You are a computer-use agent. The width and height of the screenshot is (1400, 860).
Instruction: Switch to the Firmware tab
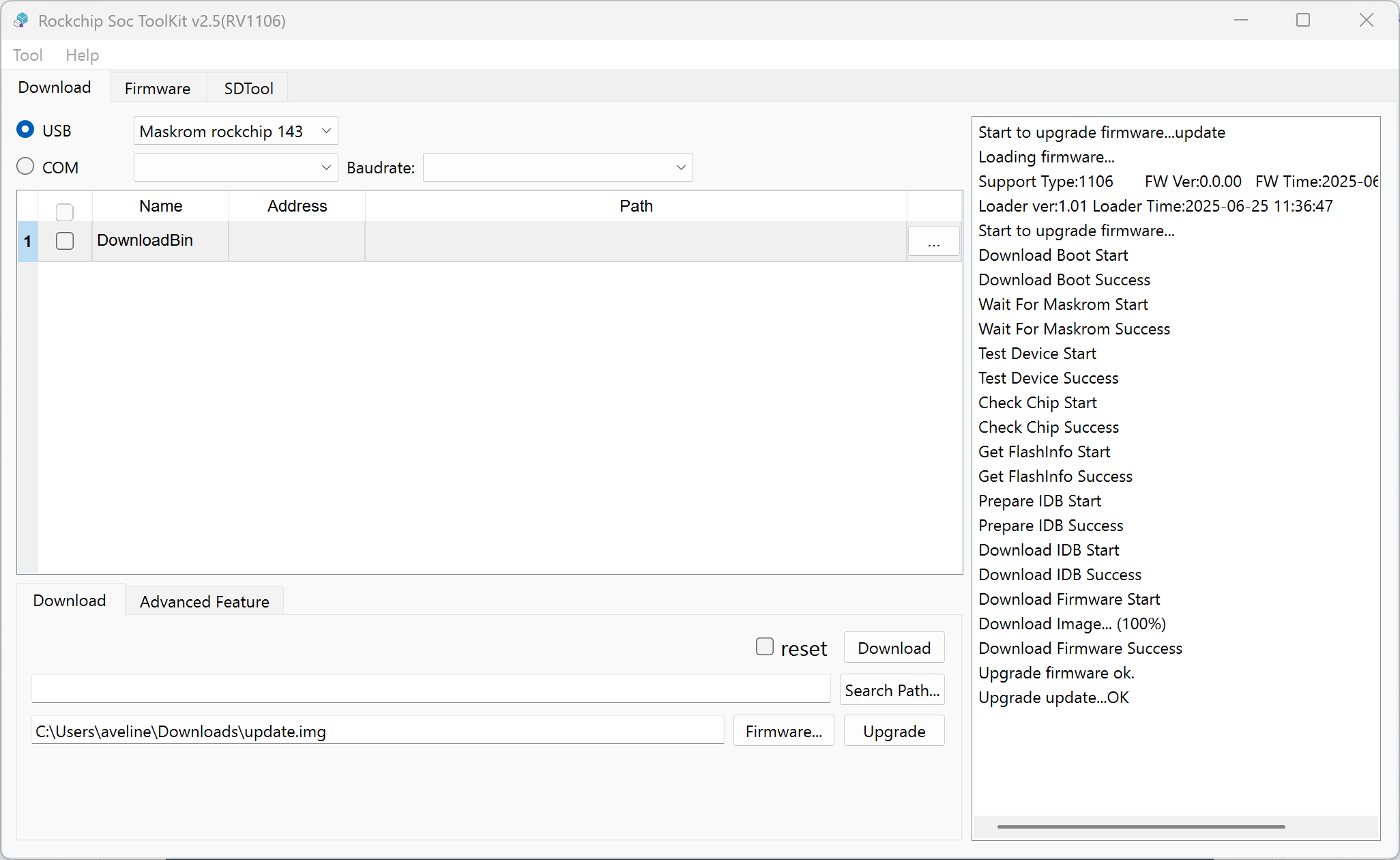click(x=157, y=87)
